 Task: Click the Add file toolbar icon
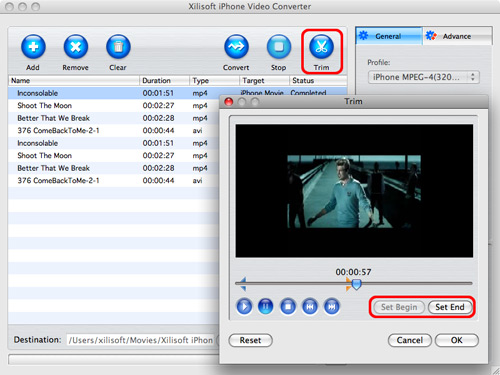click(x=33, y=46)
